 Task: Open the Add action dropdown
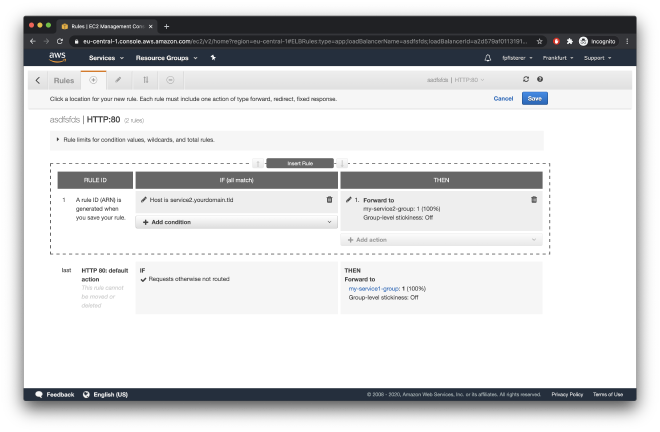coord(441,240)
